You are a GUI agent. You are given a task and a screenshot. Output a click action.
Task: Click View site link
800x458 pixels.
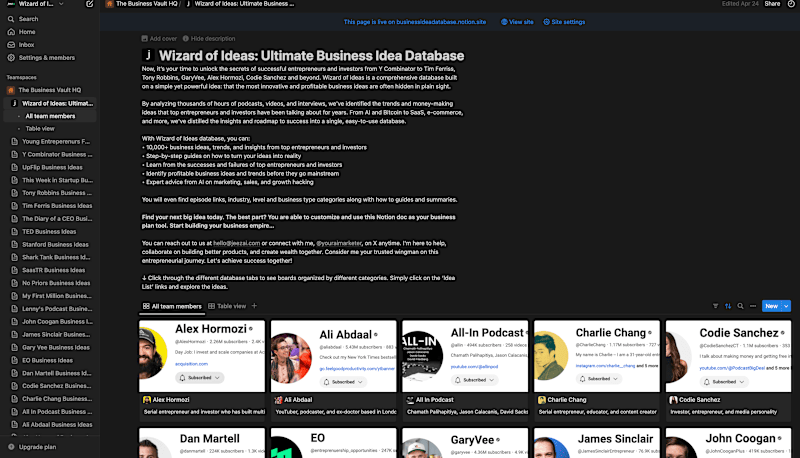point(517,22)
